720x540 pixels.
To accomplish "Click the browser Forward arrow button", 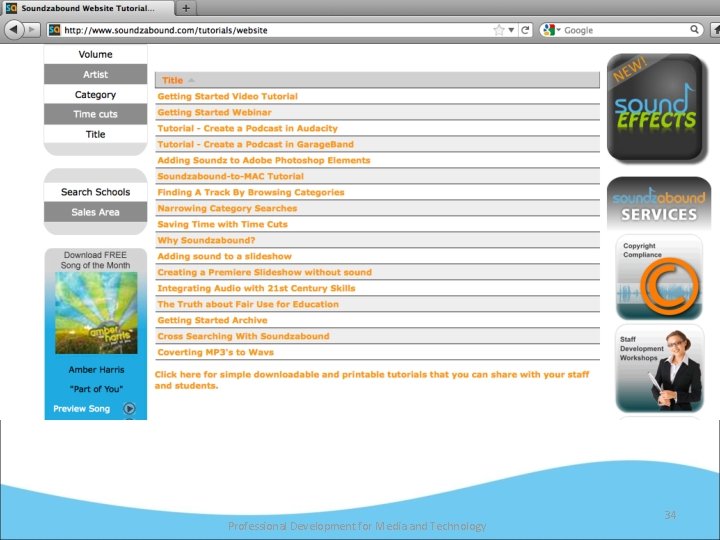I will click(31, 30).
